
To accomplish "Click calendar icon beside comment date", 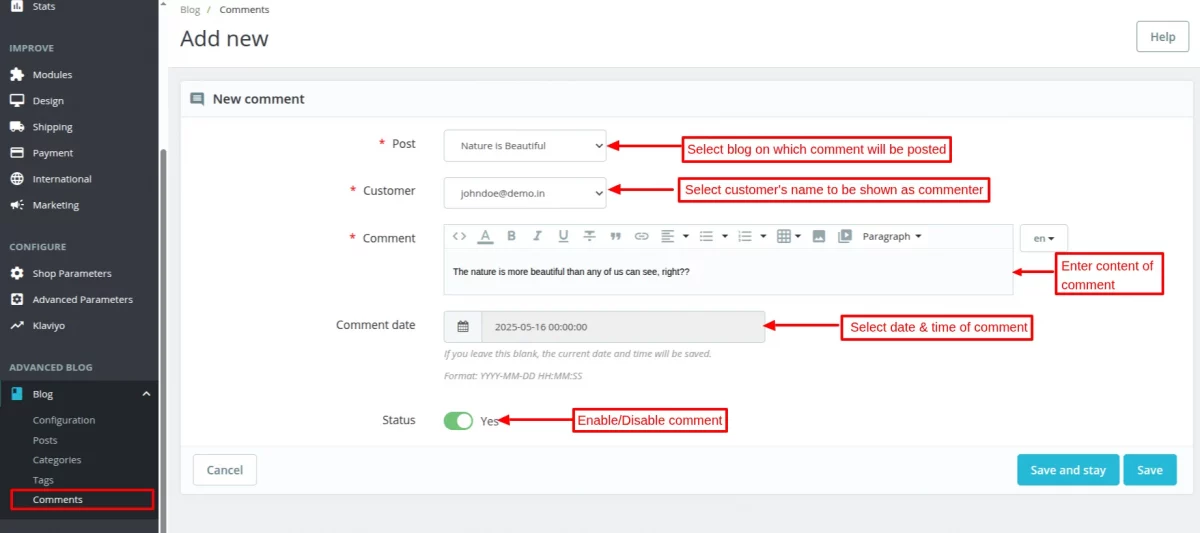I will (x=463, y=327).
